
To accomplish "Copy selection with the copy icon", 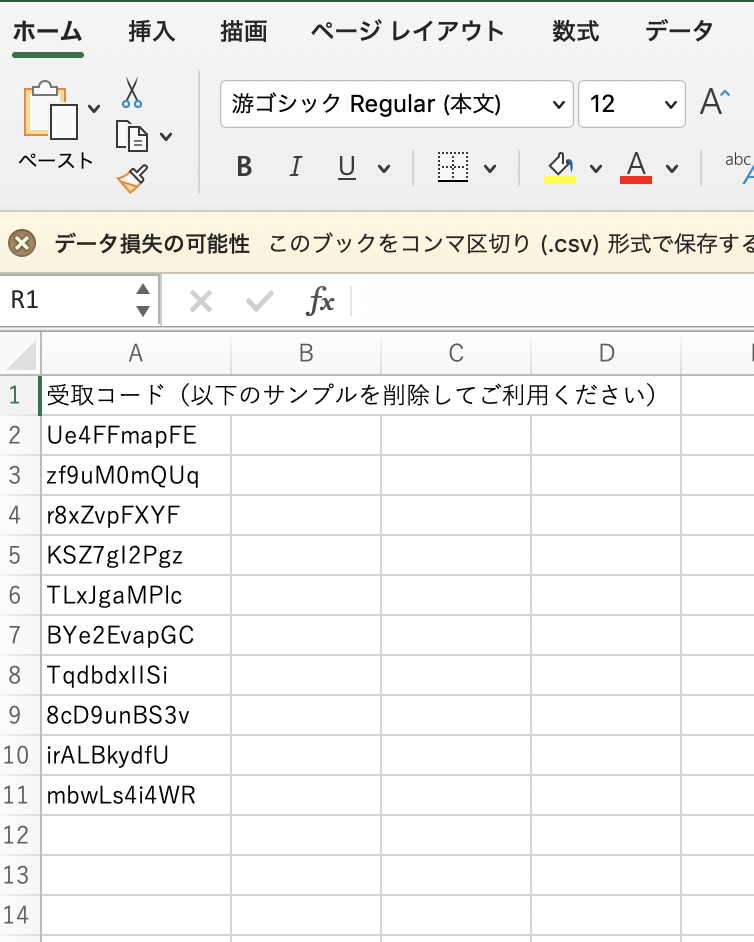I will tap(132, 136).
